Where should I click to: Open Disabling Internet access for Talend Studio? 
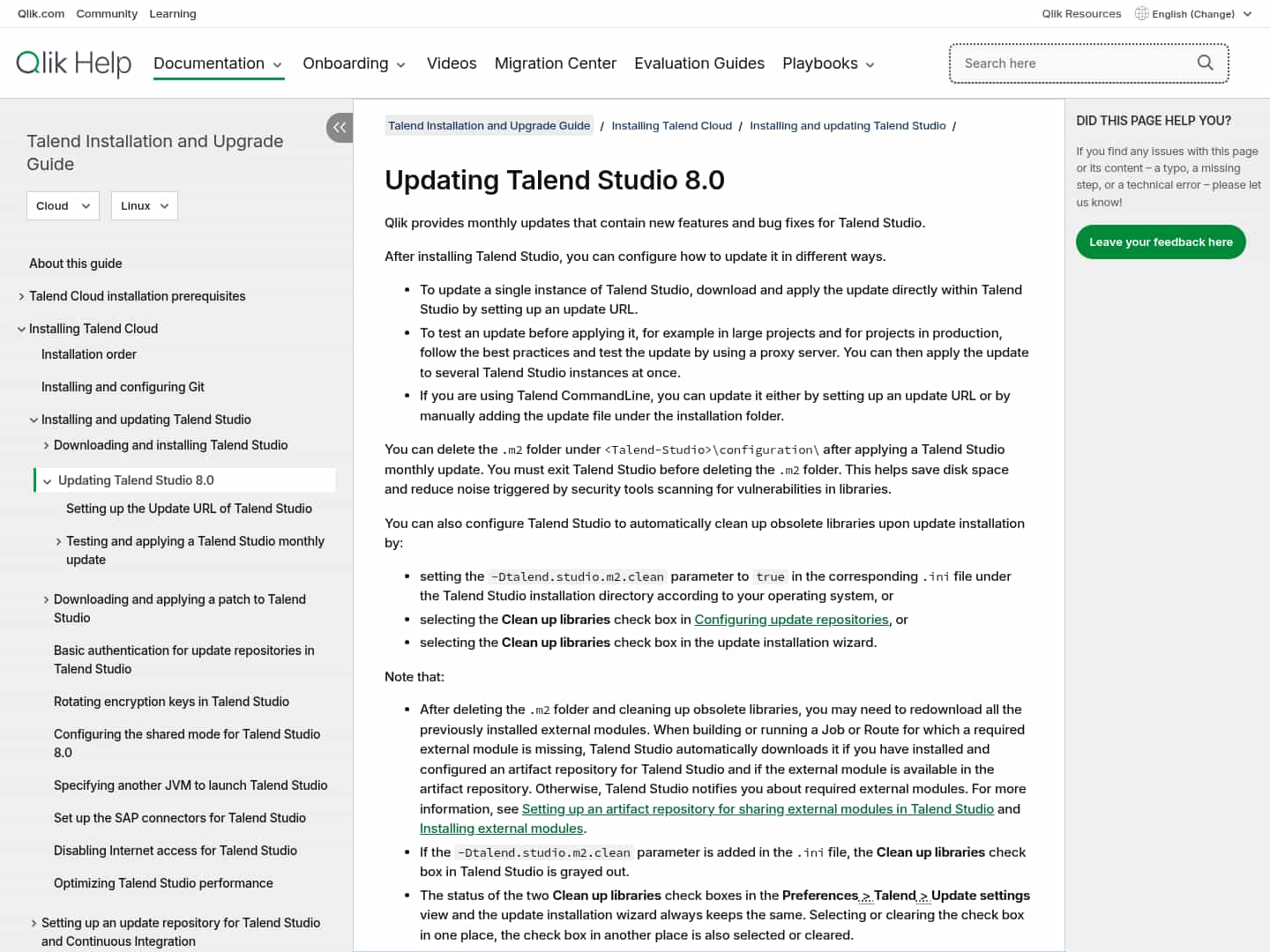click(x=176, y=851)
